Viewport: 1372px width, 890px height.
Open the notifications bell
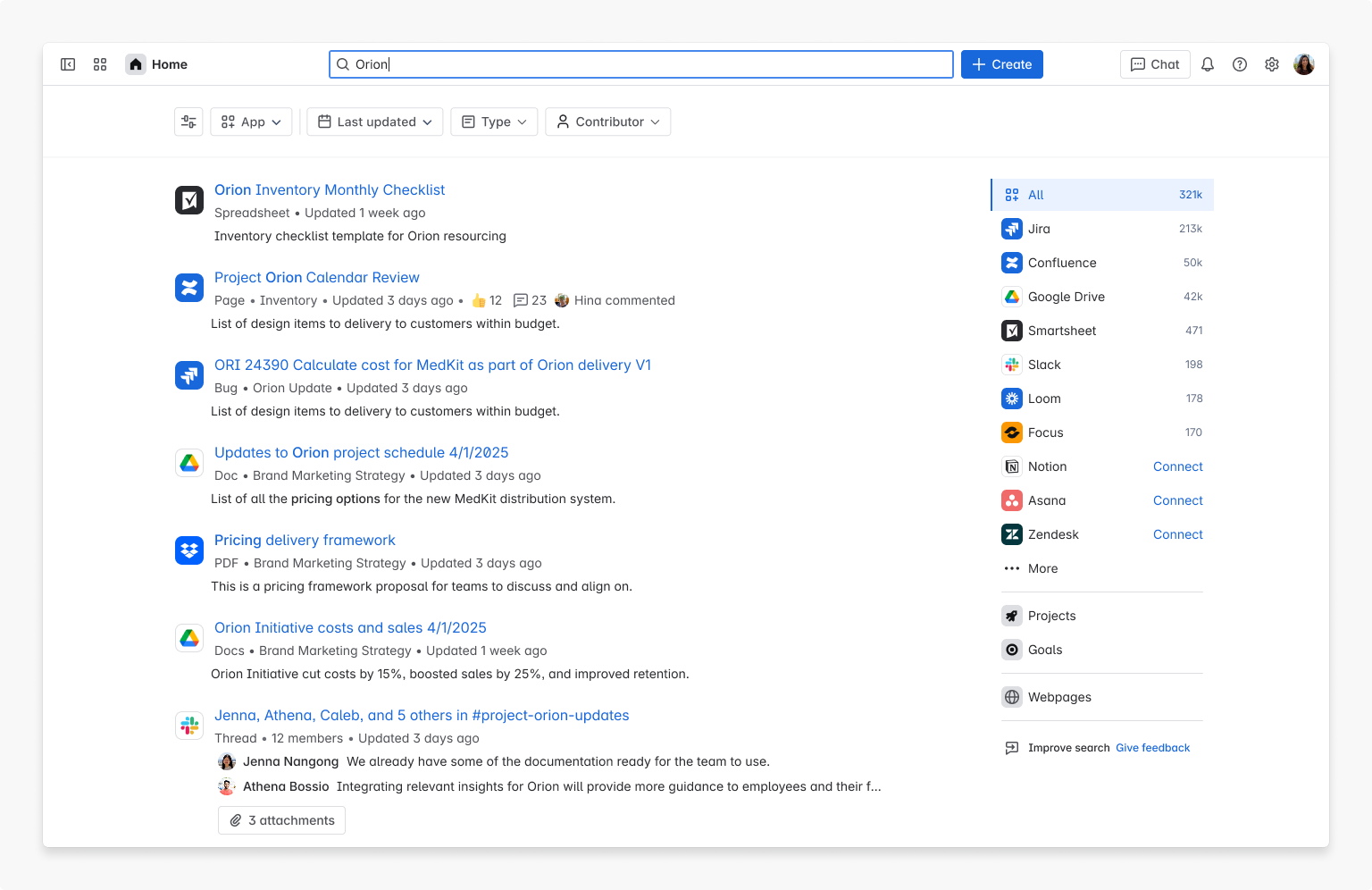click(x=1208, y=63)
